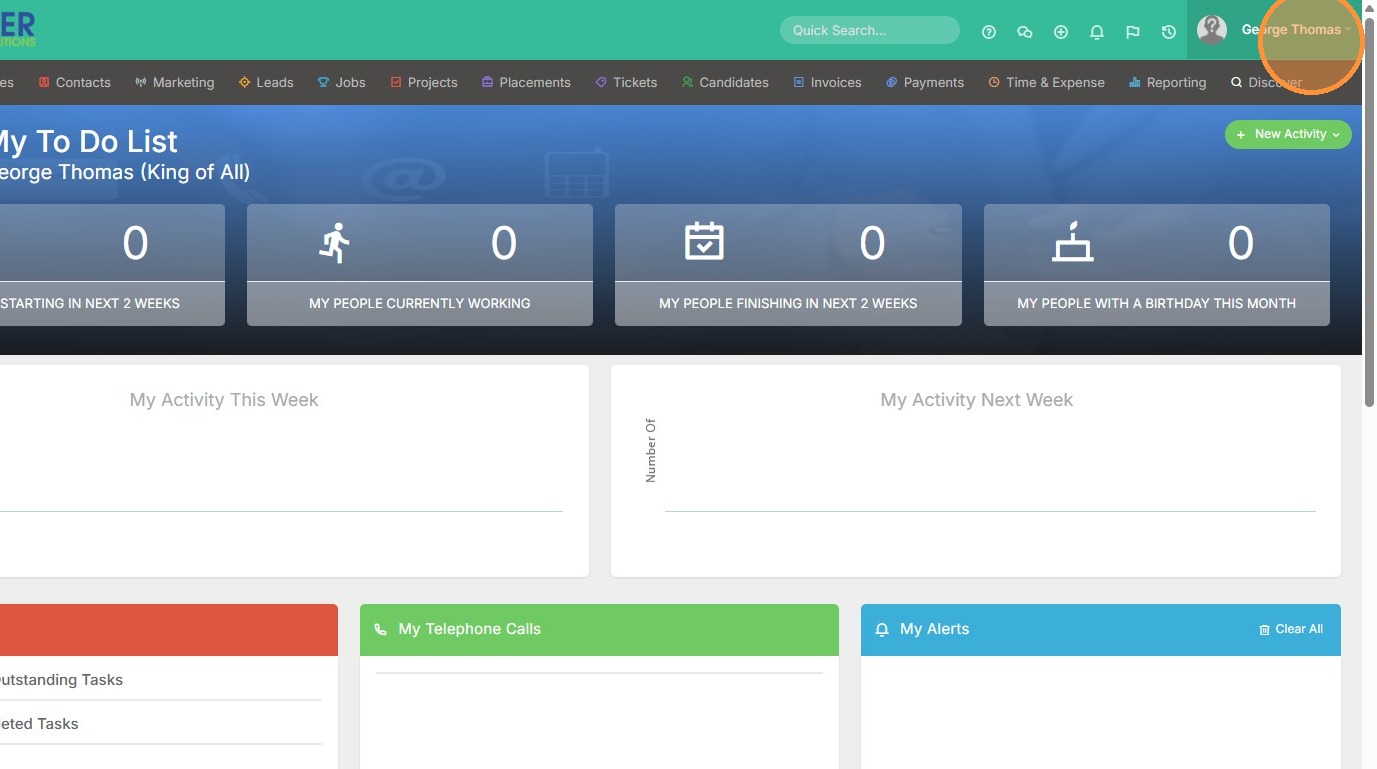This screenshot has height=769, width=1377.
Task: Click the "STARTING IN NEXT 2 WEEKS" card label
Action: pos(90,303)
